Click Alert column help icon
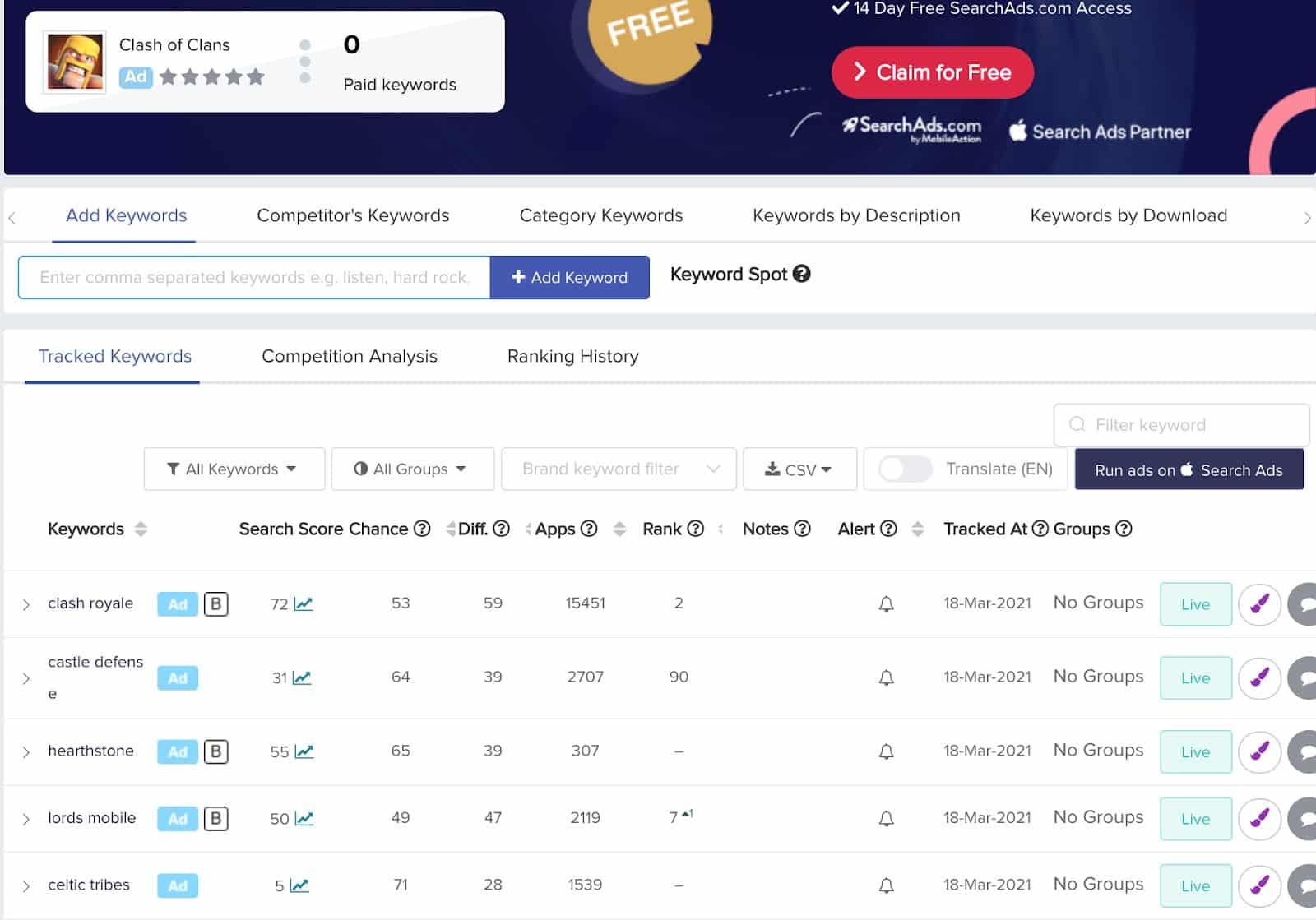Screen dimensions: 1316x920 click(x=888, y=529)
